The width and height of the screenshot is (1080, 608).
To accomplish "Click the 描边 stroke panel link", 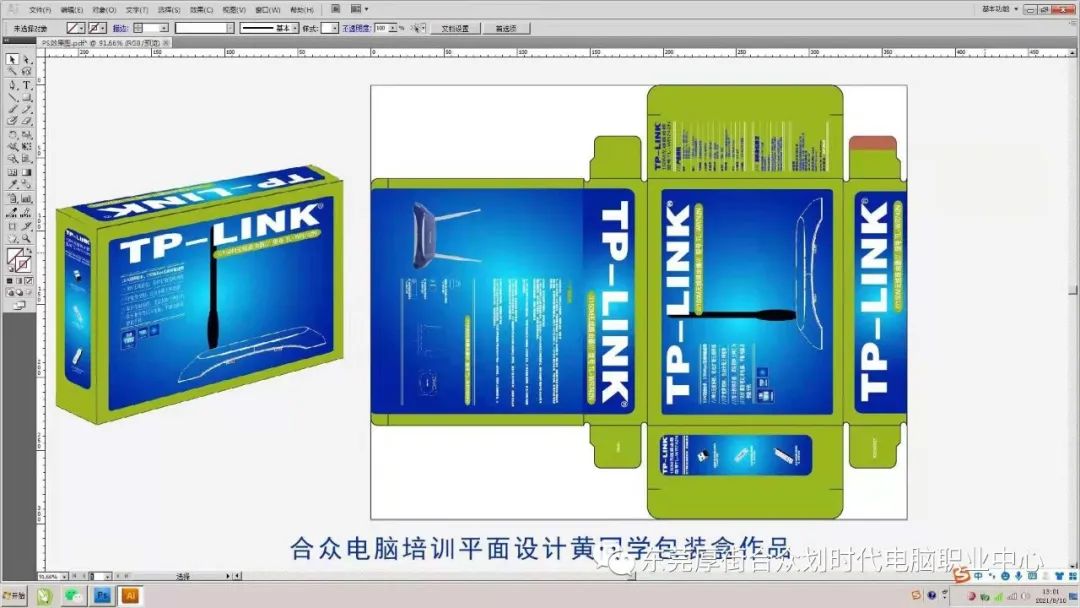I will pyautogui.click(x=120, y=28).
